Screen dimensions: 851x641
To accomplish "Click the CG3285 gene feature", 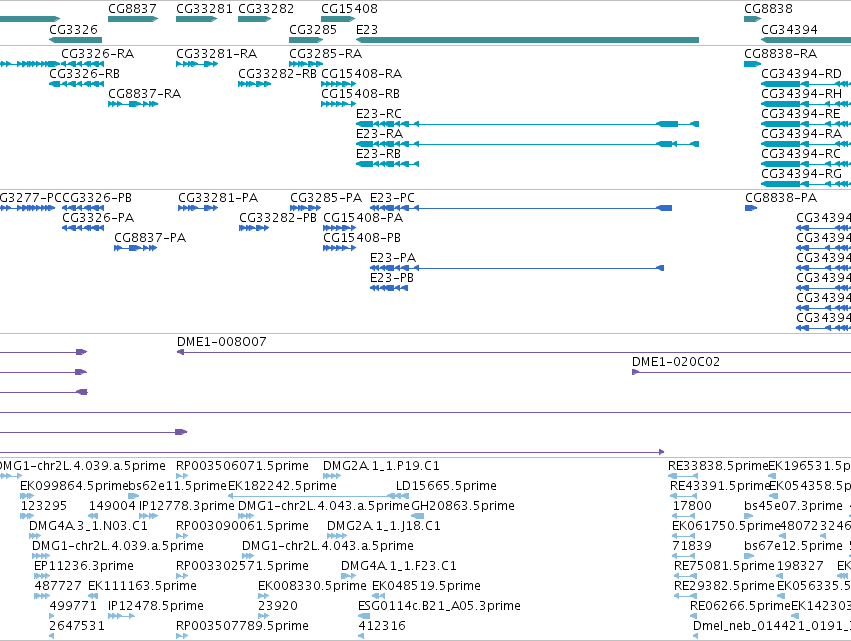I will [x=306, y=40].
